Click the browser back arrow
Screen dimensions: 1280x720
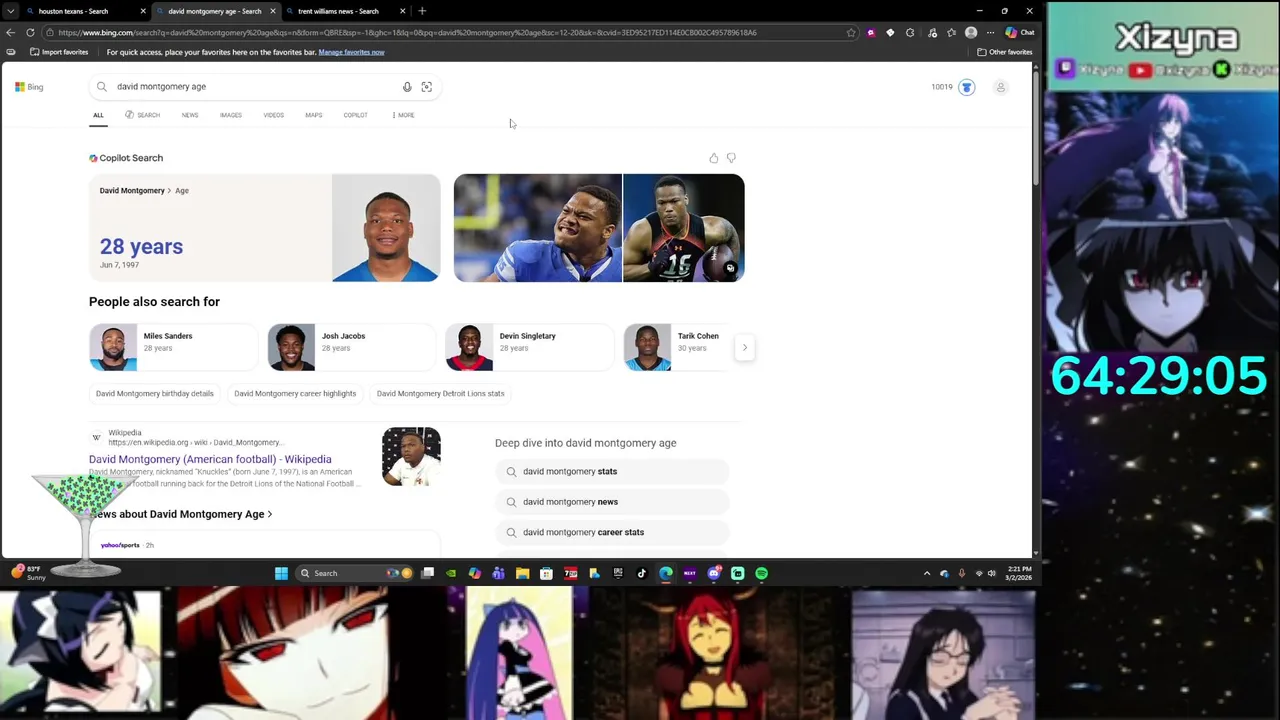pyautogui.click(x=11, y=32)
